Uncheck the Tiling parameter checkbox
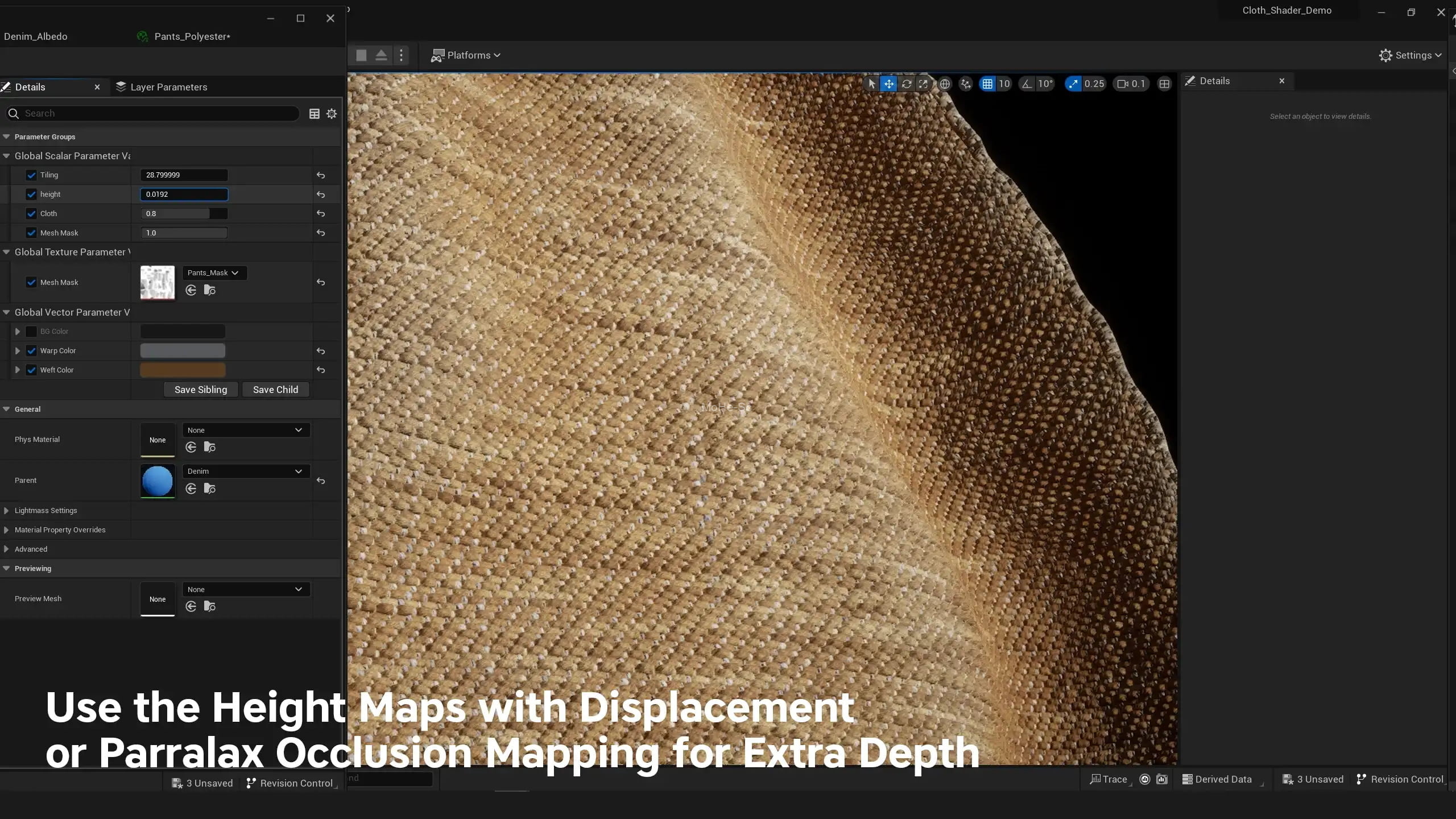The image size is (1456, 819). pyautogui.click(x=31, y=175)
